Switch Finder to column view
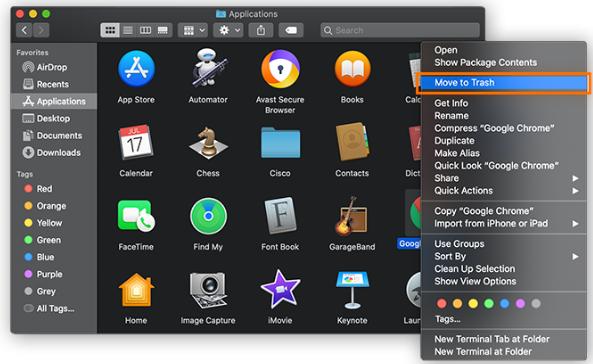The height and width of the screenshot is (364, 593). 146,30
